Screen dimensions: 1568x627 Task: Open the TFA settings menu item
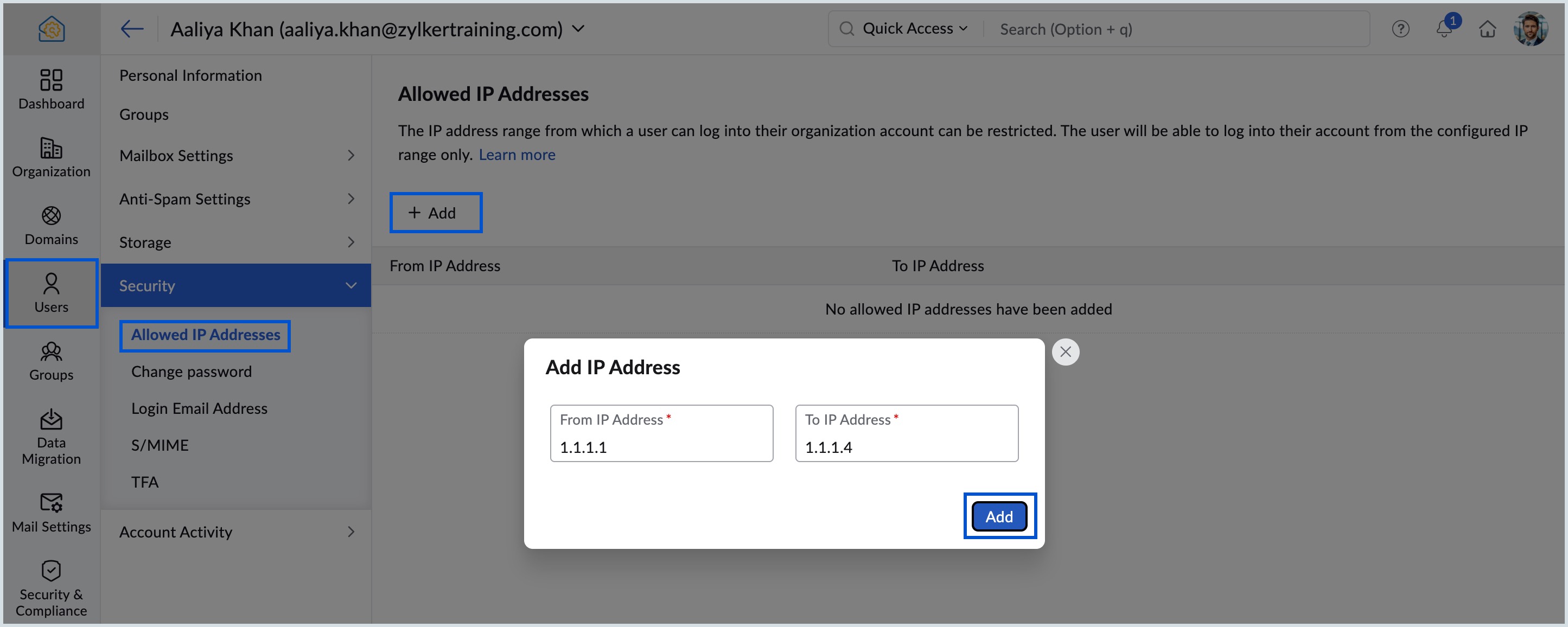pyautogui.click(x=144, y=481)
